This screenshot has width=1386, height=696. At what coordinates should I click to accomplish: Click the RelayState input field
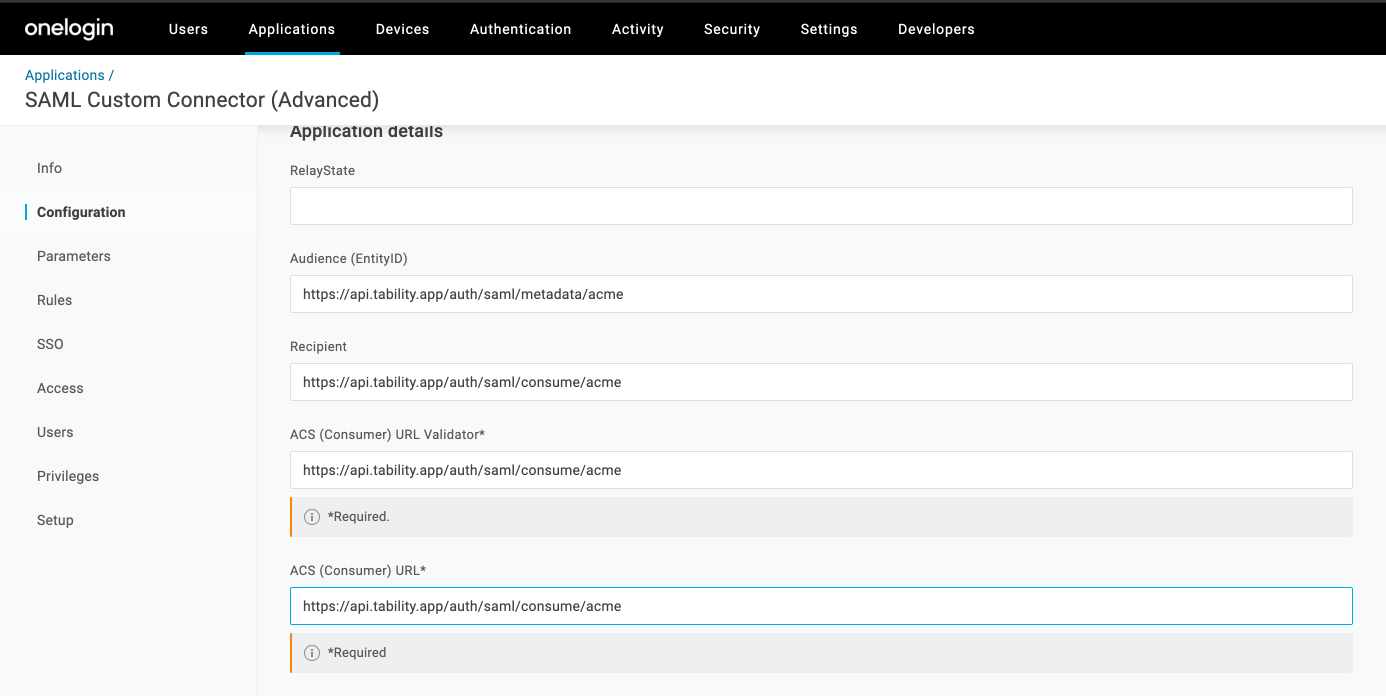(x=820, y=206)
